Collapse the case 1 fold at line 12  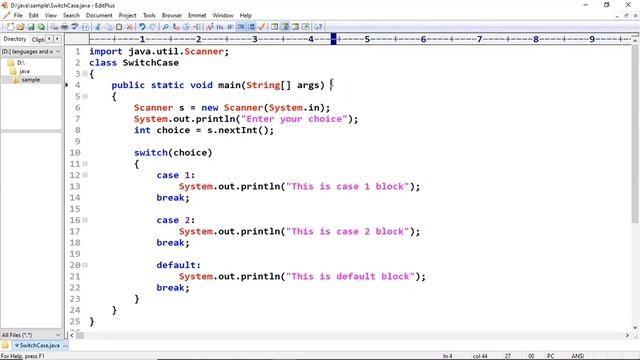tap(85, 175)
